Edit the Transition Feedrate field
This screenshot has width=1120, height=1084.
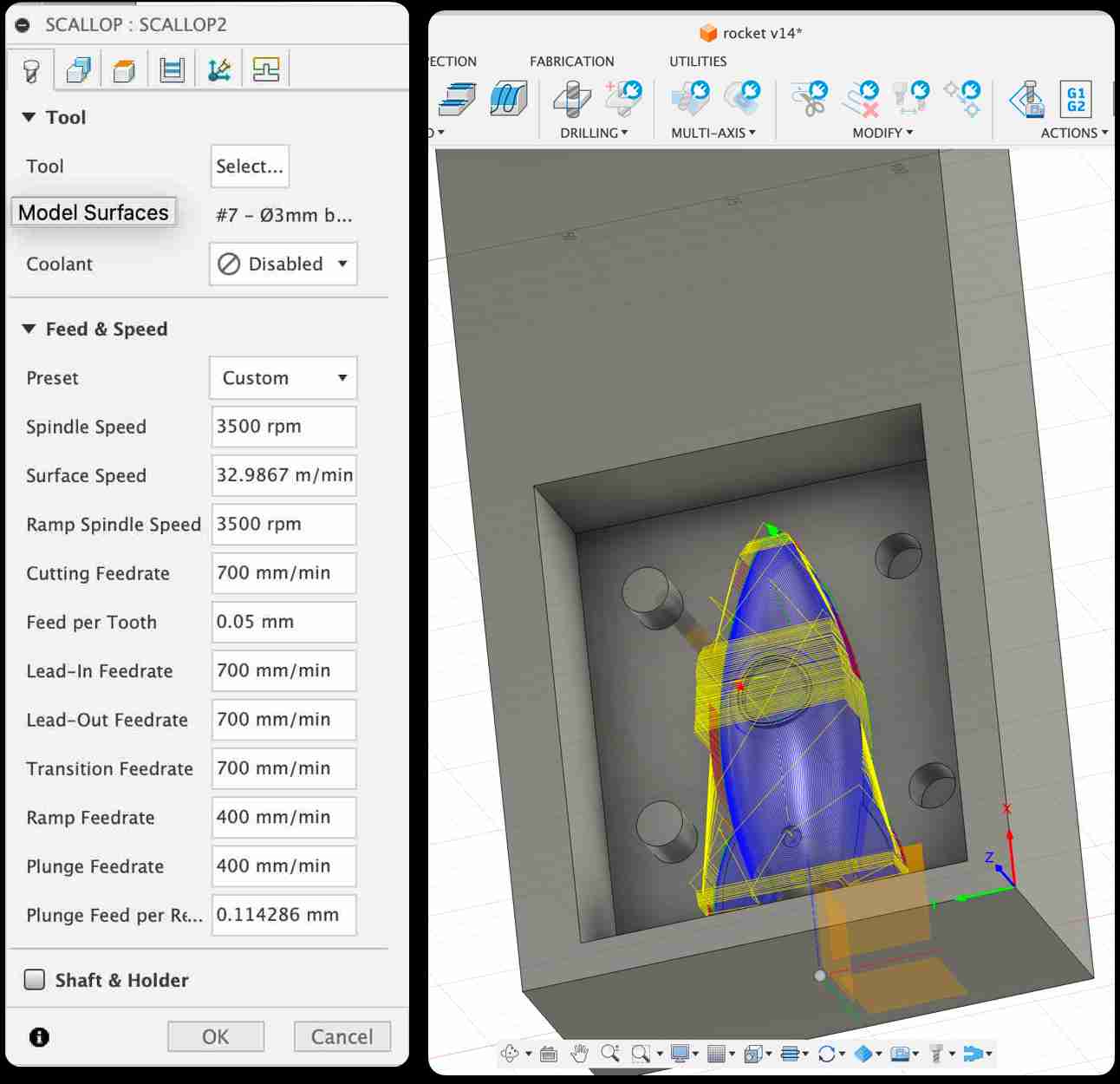point(283,768)
